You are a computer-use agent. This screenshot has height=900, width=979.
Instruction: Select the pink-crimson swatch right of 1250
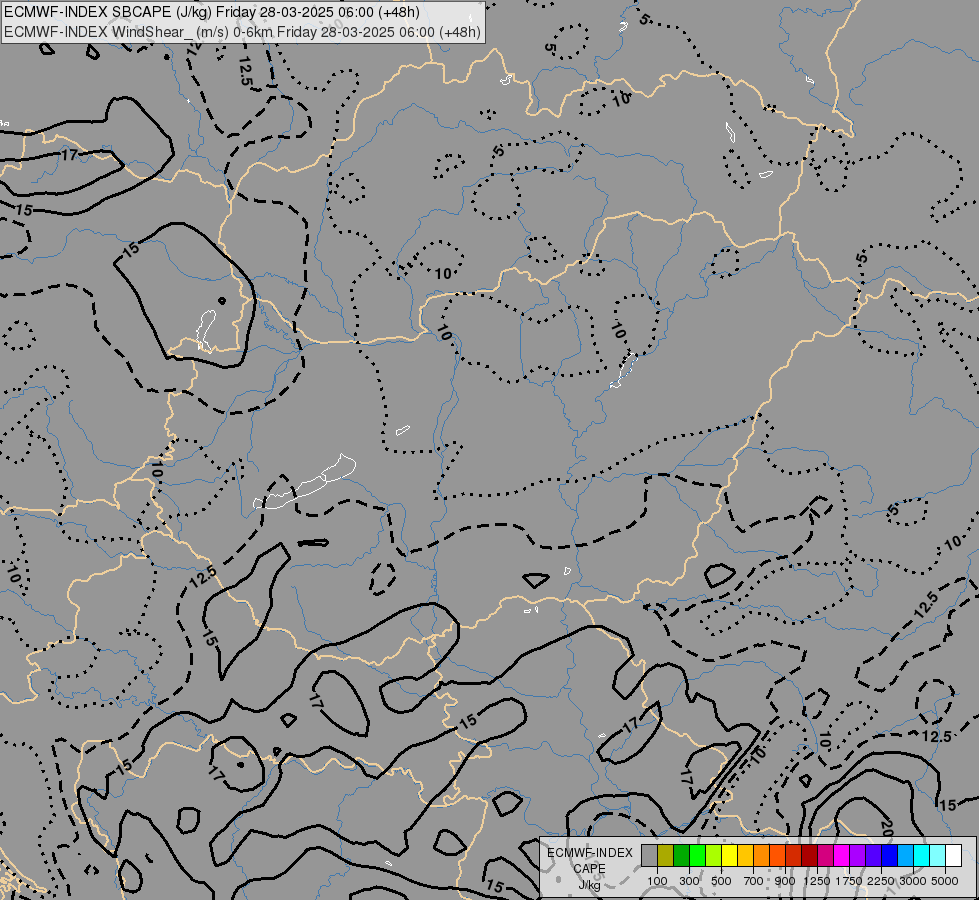click(x=826, y=856)
